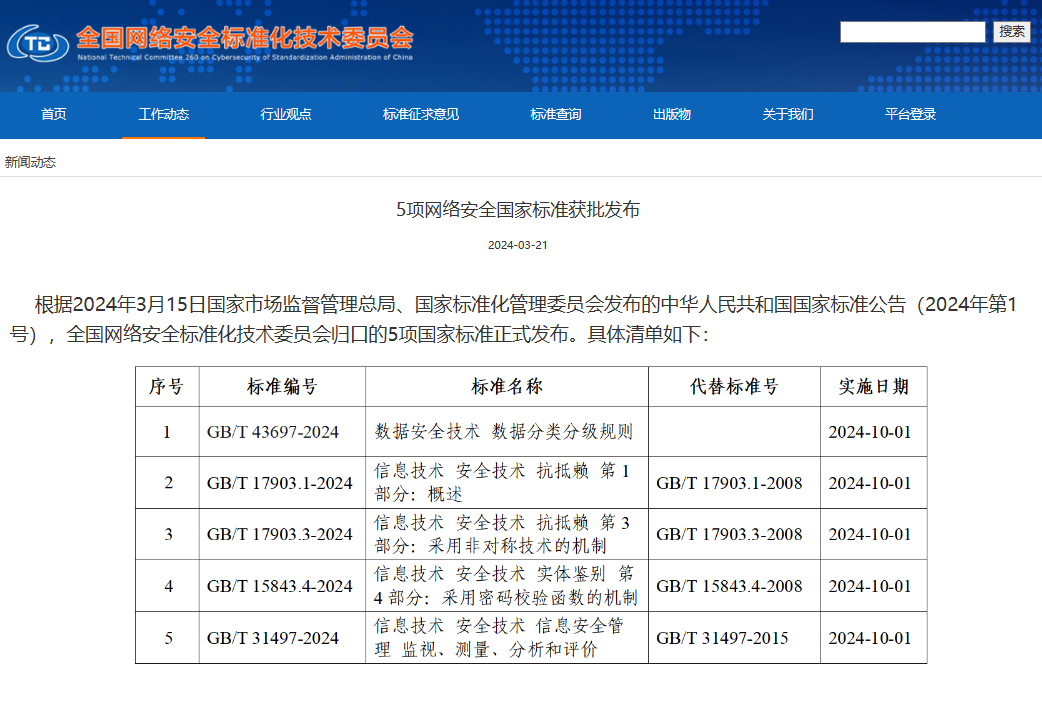Image resolution: width=1042 pixels, height=705 pixels.
Task: Click the TC260 committee logo icon
Action: pos(37,44)
